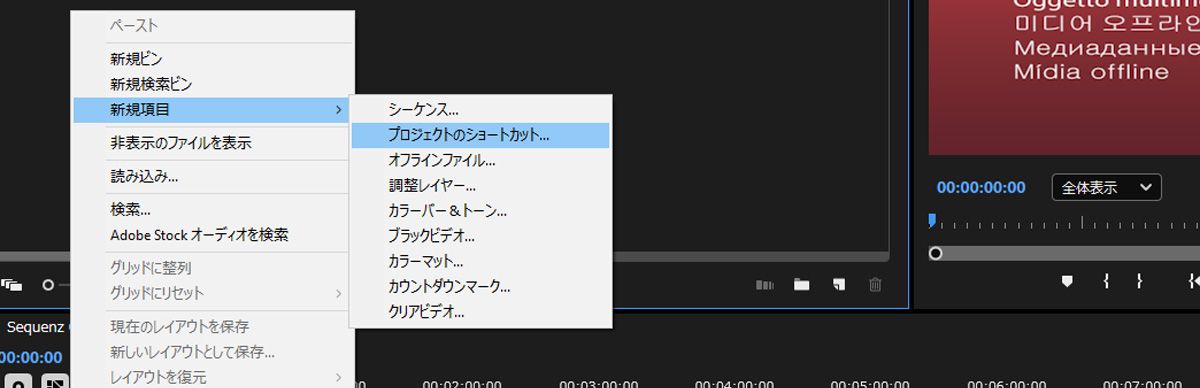Switch to freeform view icon
The height and width of the screenshot is (388, 1200).
point(12,285)
